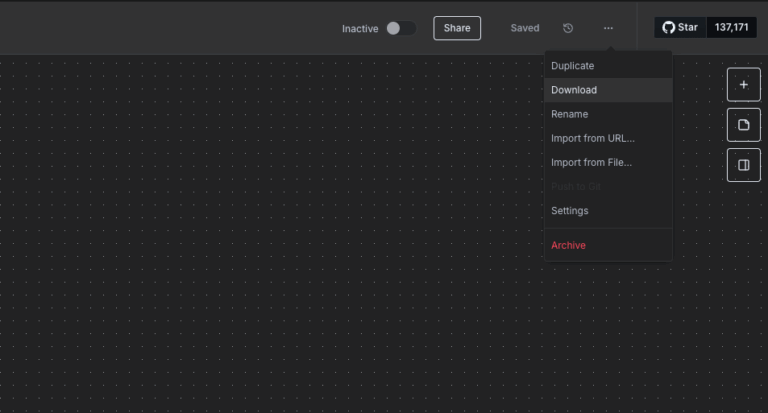Select Import from File... option
Image resolution: width=768 pixels, height=413 pixels.
591,162
